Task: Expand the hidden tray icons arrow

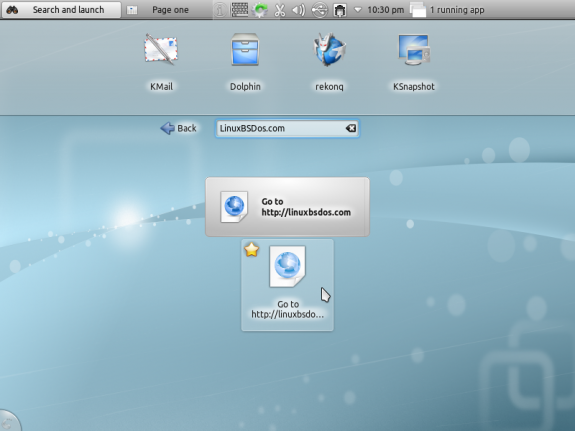Action: coord(358,10)
